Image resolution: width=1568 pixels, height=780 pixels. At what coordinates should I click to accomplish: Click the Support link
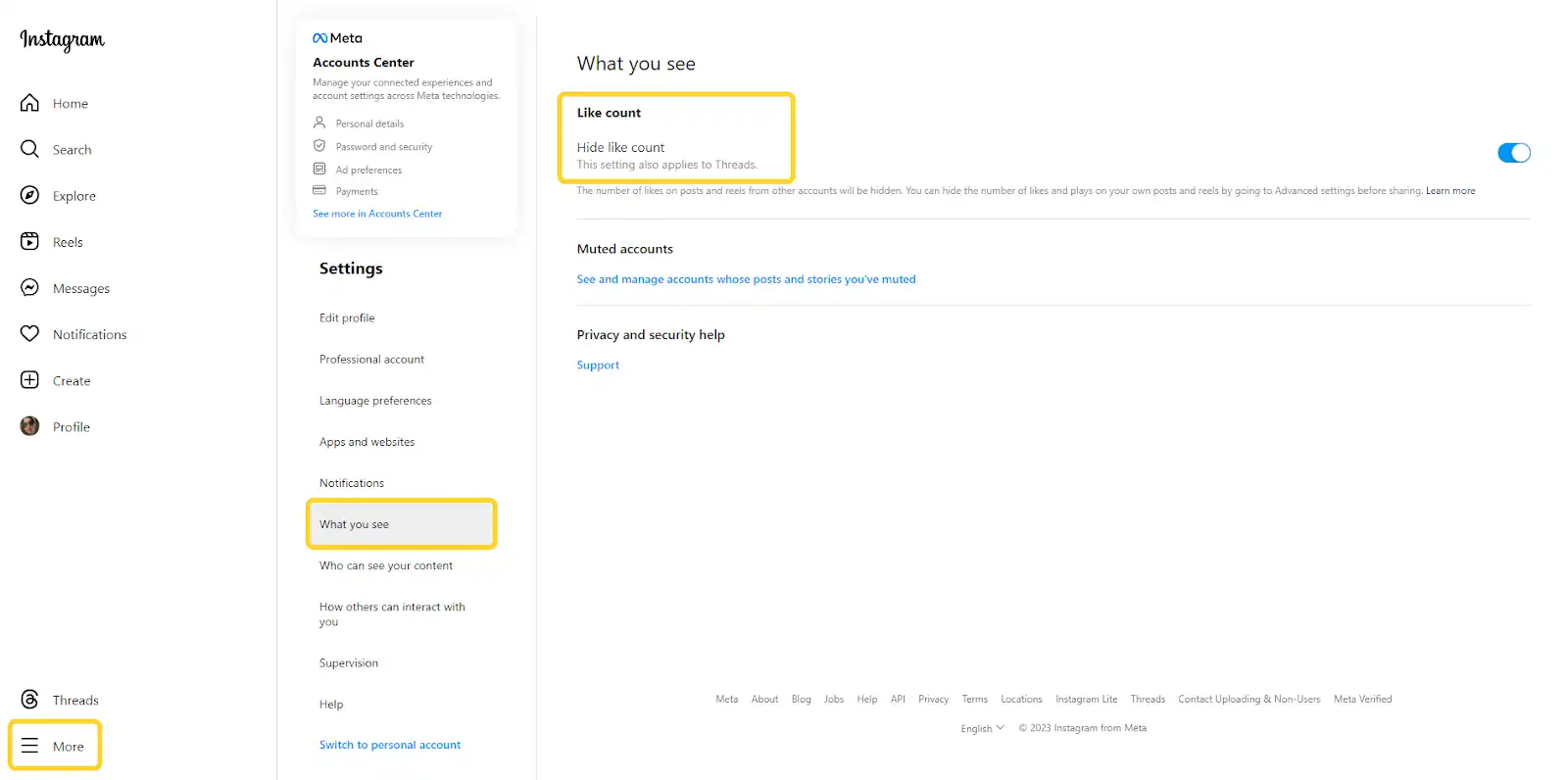(x=598, y=365)
